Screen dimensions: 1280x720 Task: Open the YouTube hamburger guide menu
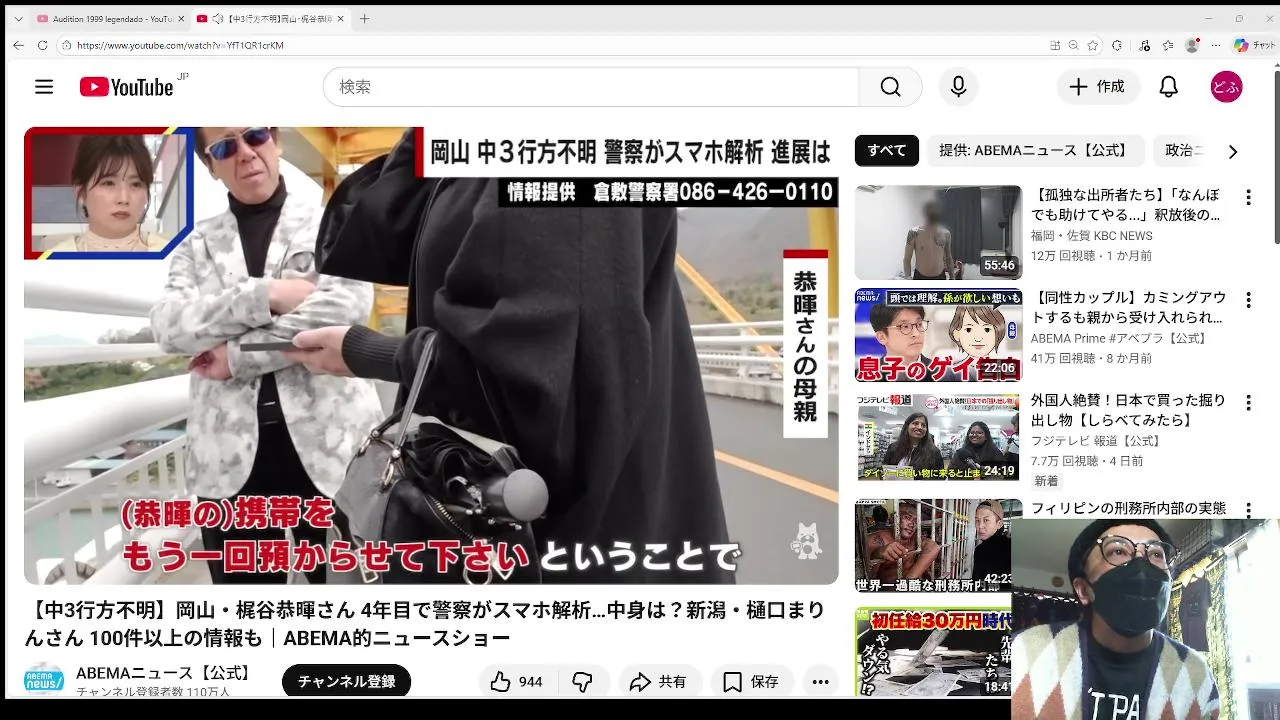44,87
